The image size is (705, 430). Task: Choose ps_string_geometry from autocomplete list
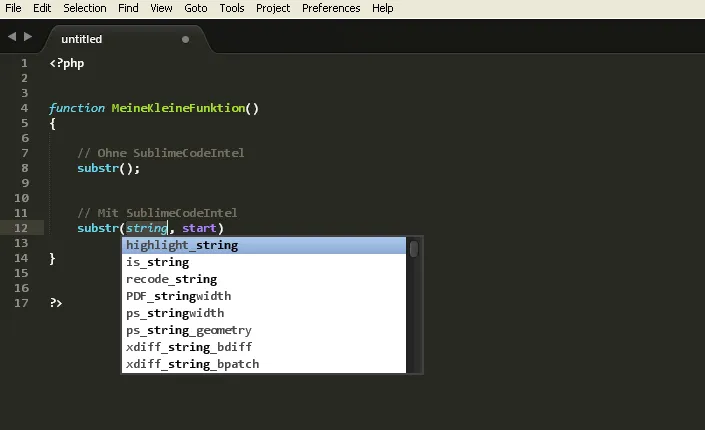(x=264, y=331)
